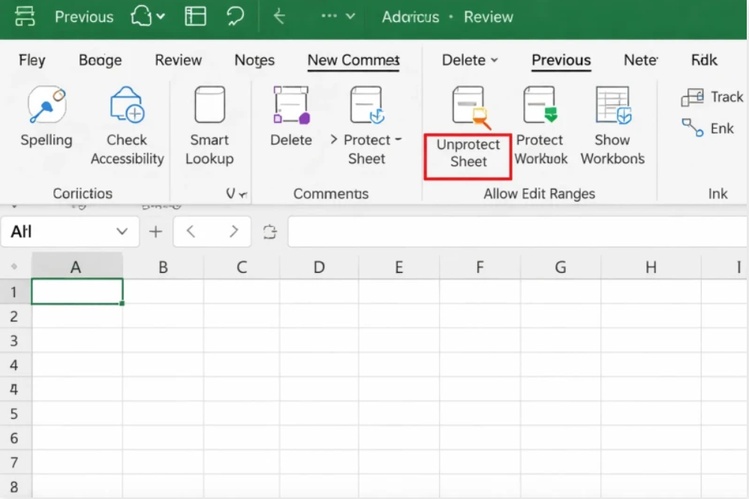749x499 pixels.
Task: Select row 5 header
Action: [x=14, y=414]
